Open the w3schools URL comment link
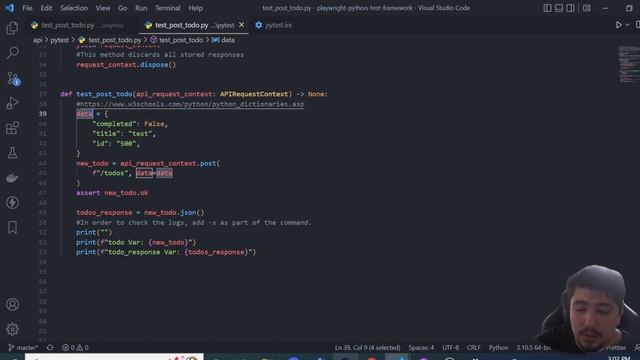Viewport: 640px width, 360px height. coord(190,104)
